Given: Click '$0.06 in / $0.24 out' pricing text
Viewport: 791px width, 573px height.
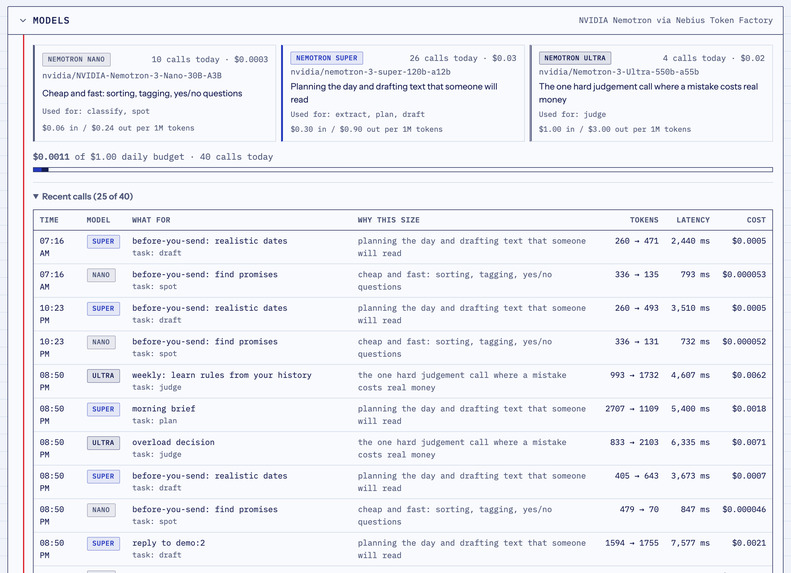Looking at the screenshot, I should [x=118, y=128].
